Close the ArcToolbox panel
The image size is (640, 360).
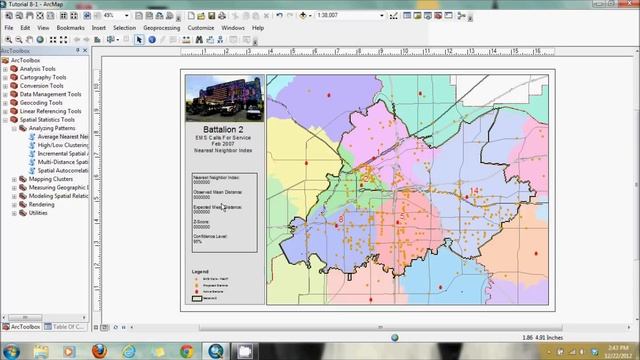coord(85,50)
